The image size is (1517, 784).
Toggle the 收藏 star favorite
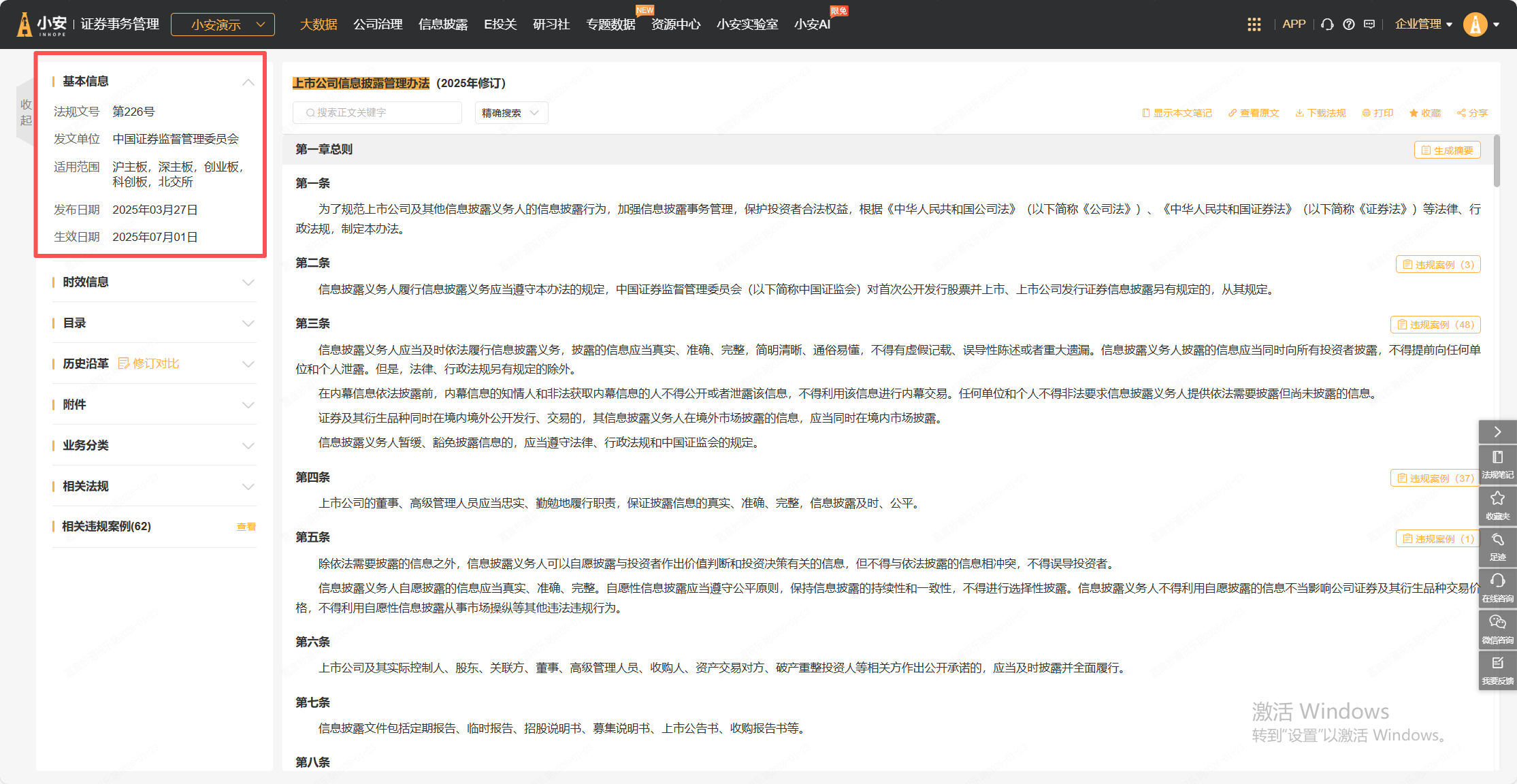[1425, 113]
